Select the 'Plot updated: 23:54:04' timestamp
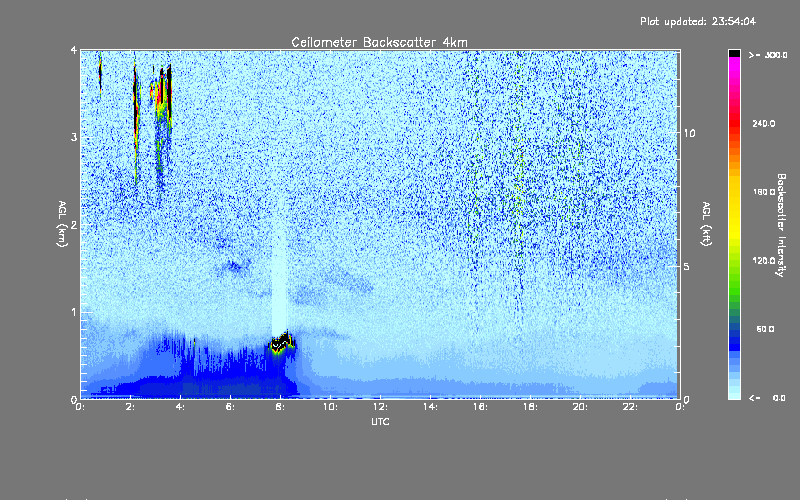This screenshot has width=800, height=500. coord(697,21)
